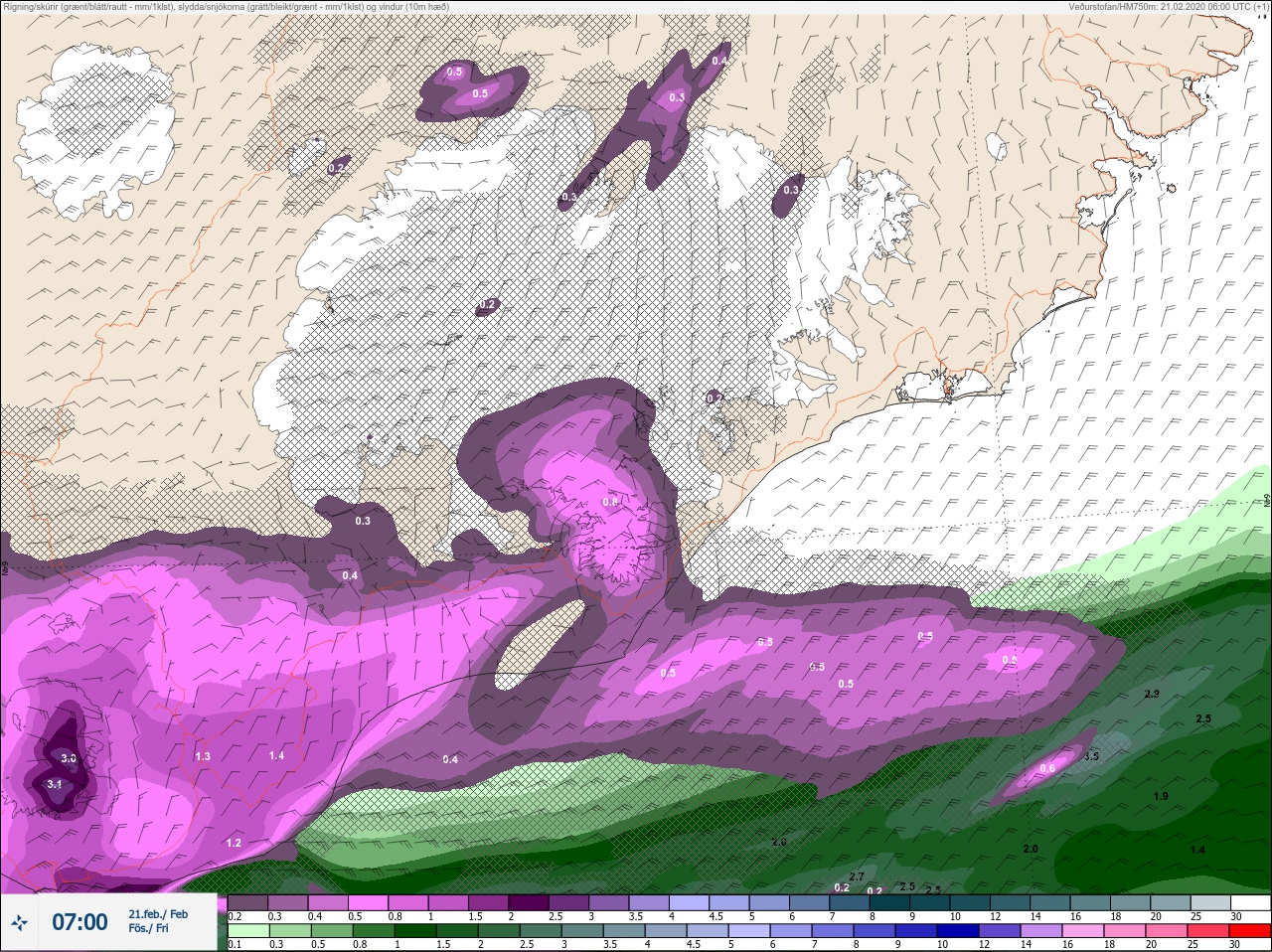The image size is (1272, 952).
Task: Click the bright pink 0.5 swatch in snow legend
Action: (369, 903)
